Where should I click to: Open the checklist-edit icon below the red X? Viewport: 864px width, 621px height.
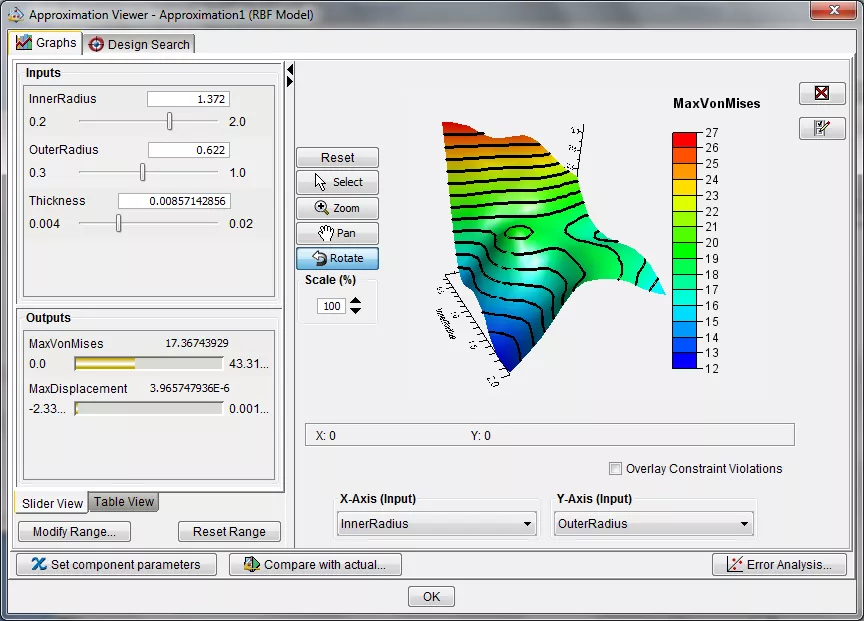point(821,128)
